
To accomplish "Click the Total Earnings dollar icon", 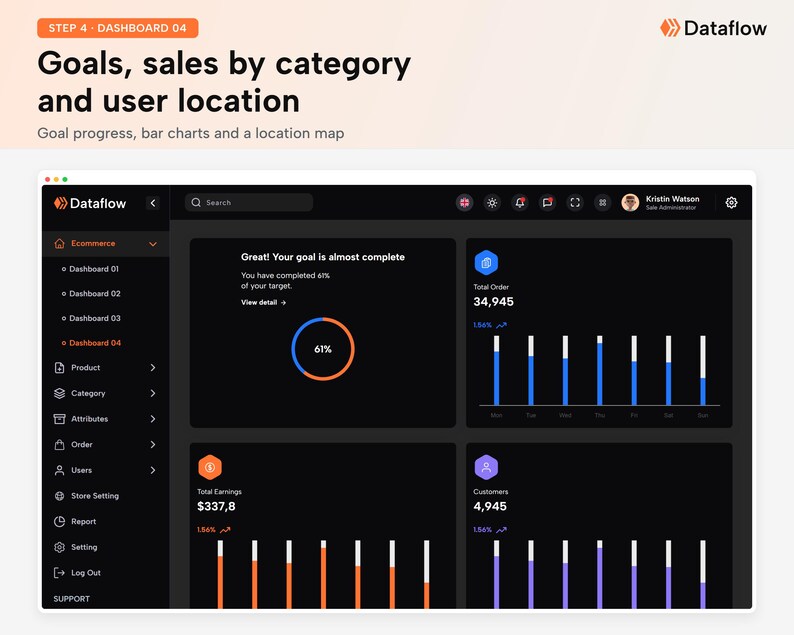I will click(x=210, y=467).
